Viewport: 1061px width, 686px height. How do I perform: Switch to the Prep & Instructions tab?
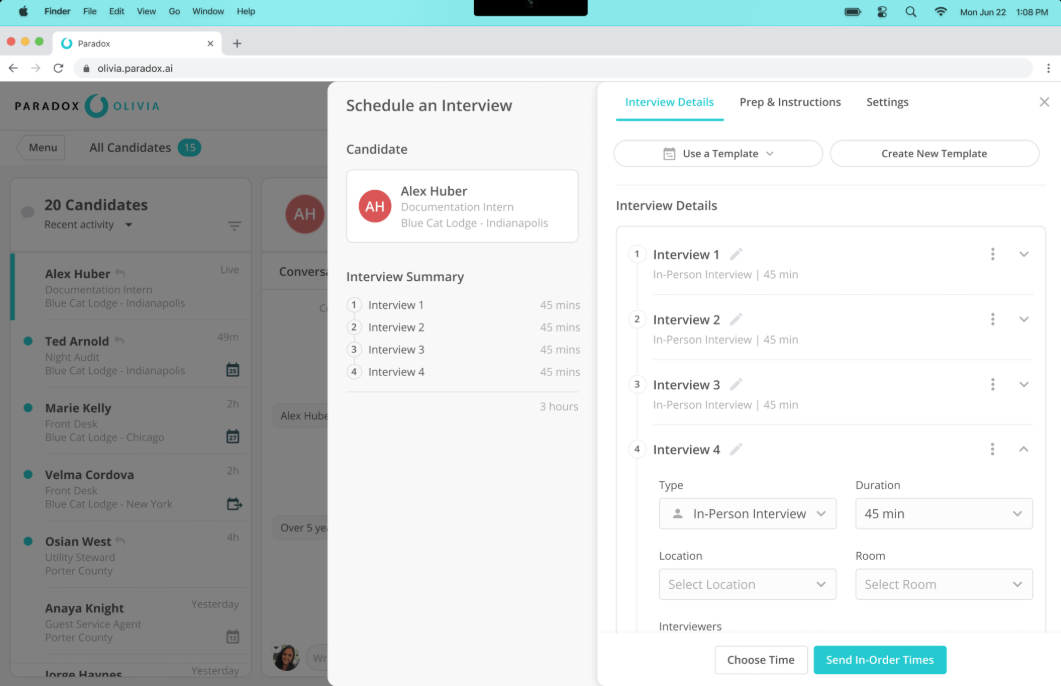click(790, 102)
